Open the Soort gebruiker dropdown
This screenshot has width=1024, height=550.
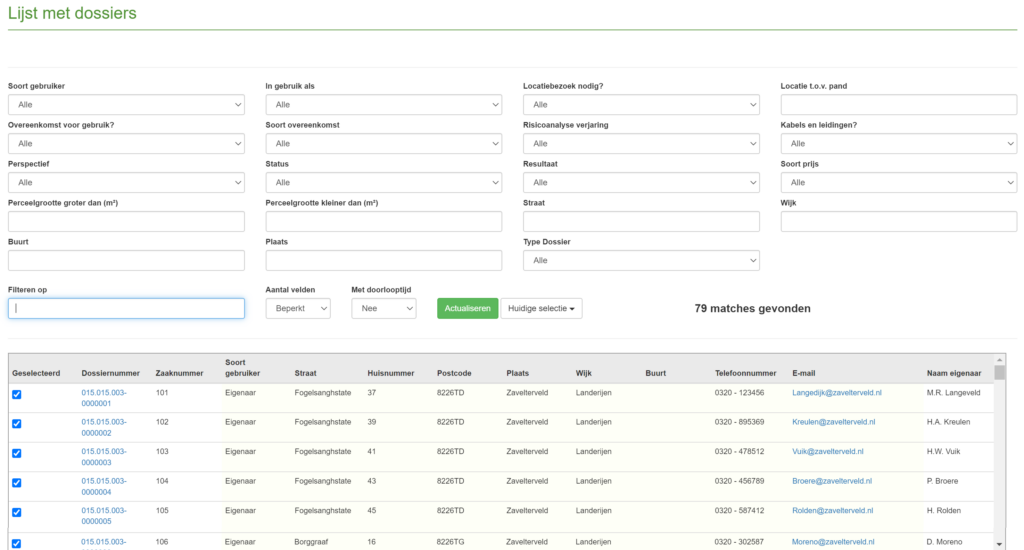126,105
